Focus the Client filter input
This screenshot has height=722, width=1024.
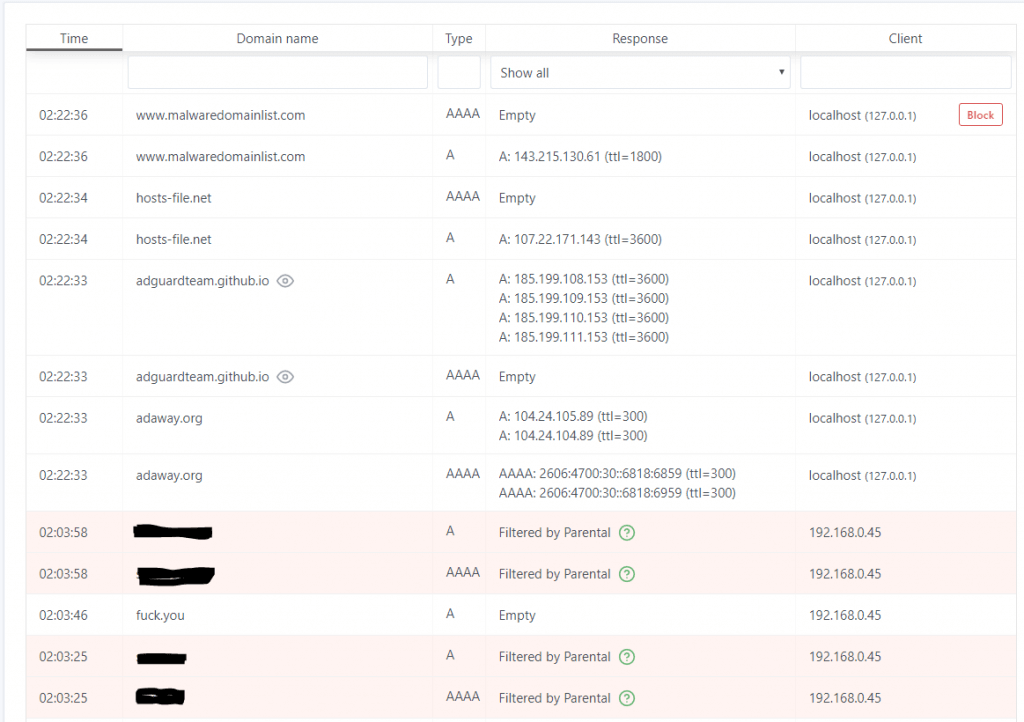[x=905, y=72]
